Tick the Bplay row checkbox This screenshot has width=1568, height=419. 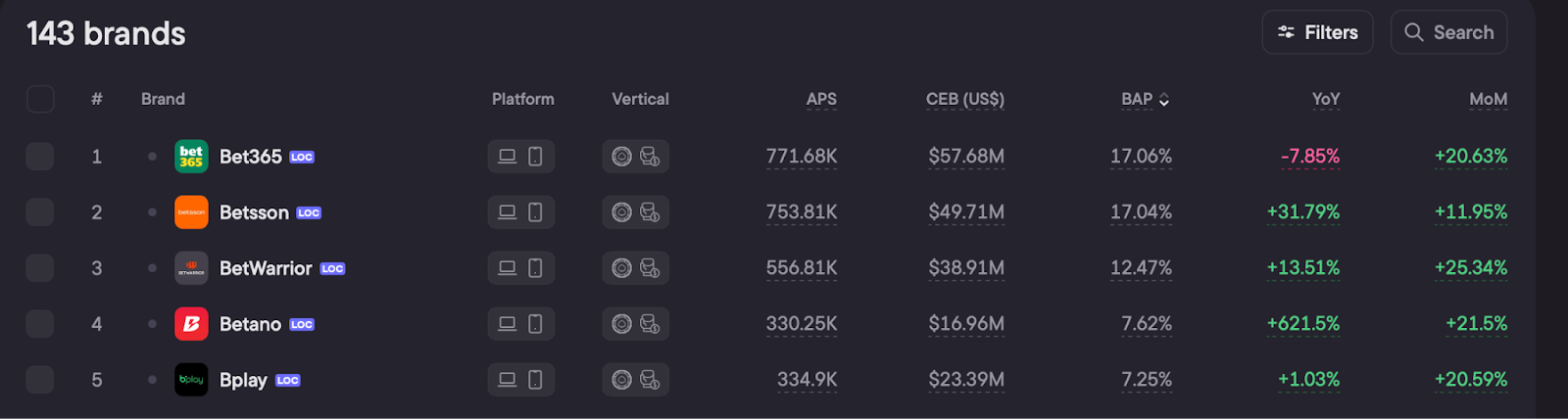pos(40,380)
